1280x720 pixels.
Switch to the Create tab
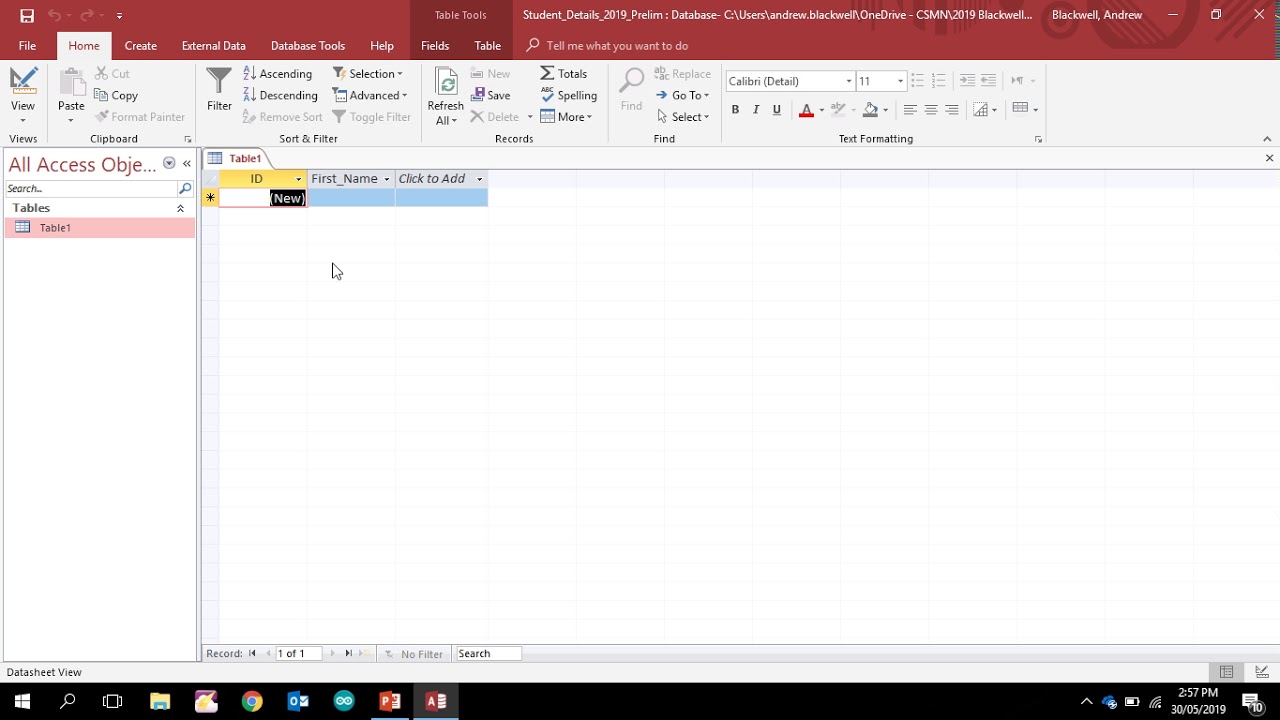(x=140, y=45)
